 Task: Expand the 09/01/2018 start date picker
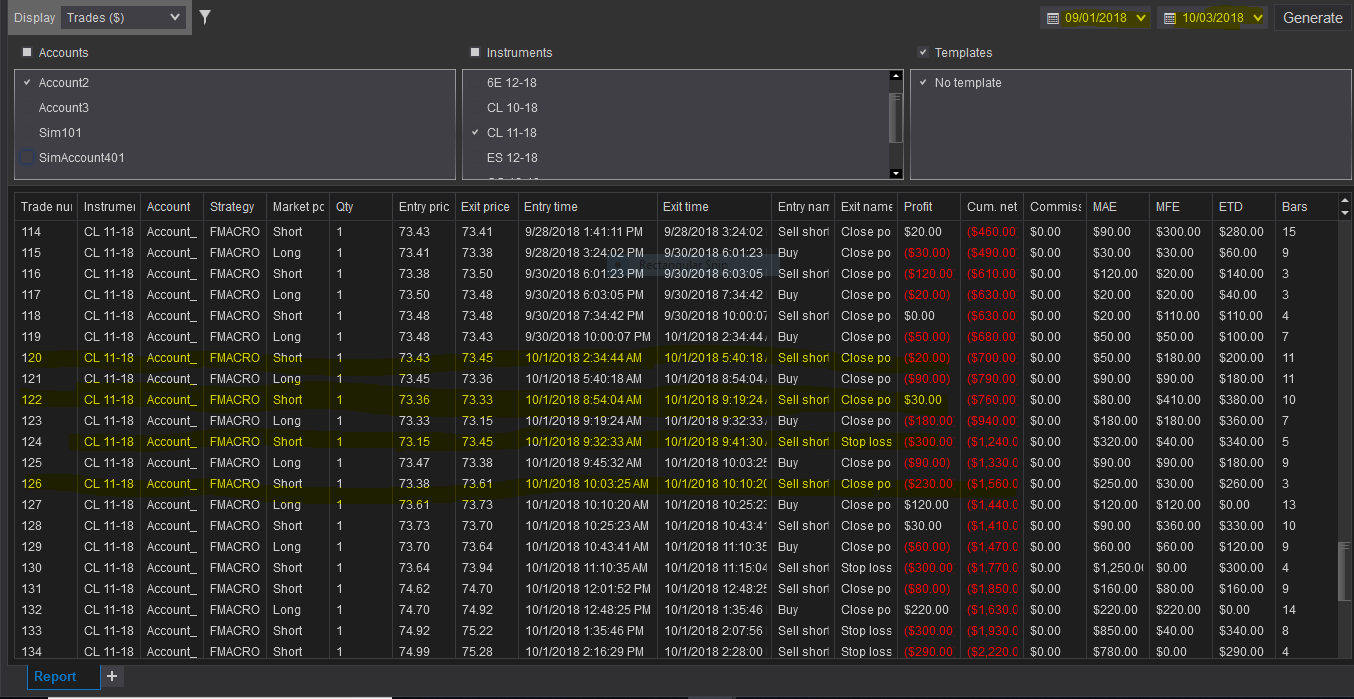[1141, 18]
